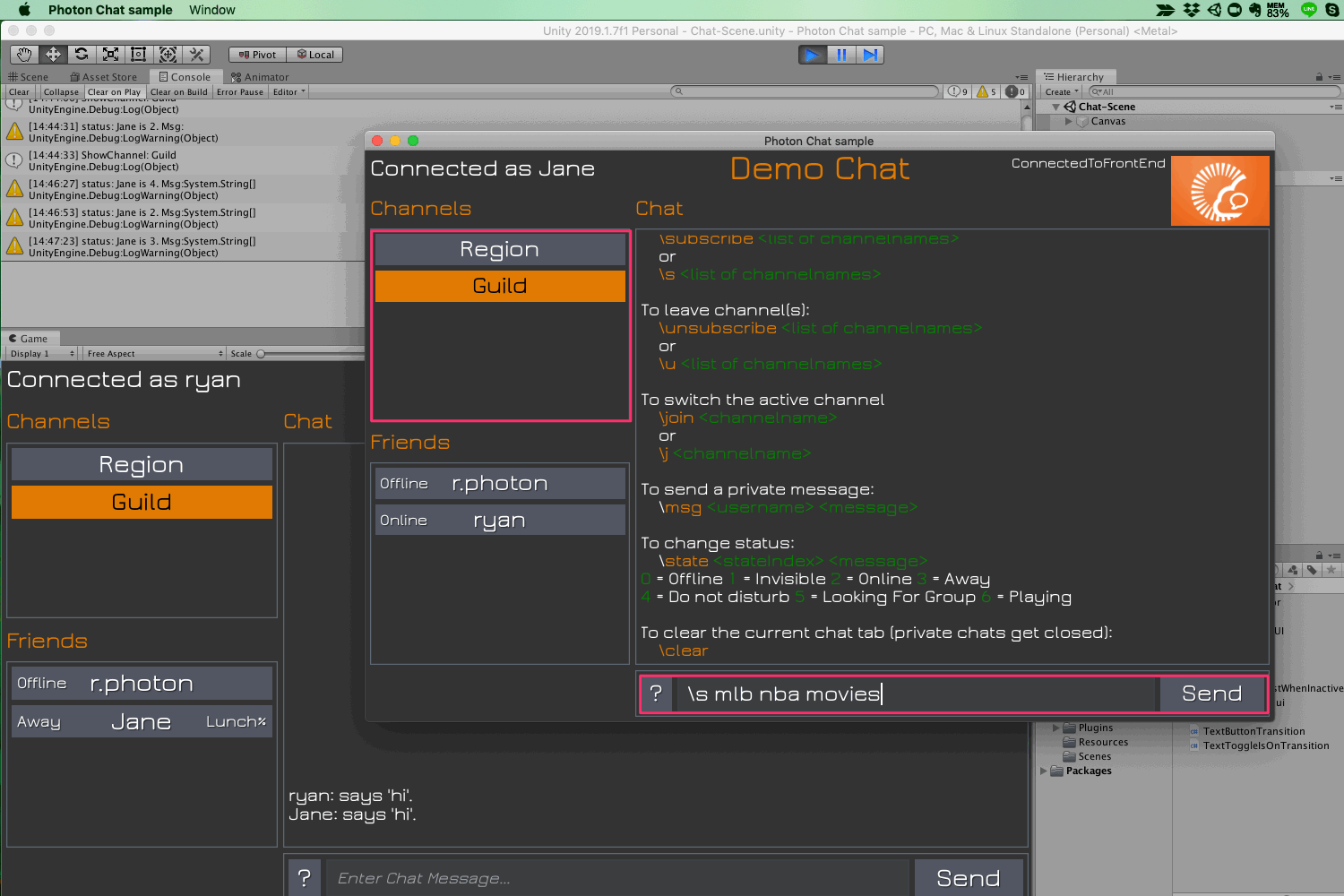Click friend r.photon in ryan Game view
Screen dimensions: 1344x896
click(x=142, y=683)
